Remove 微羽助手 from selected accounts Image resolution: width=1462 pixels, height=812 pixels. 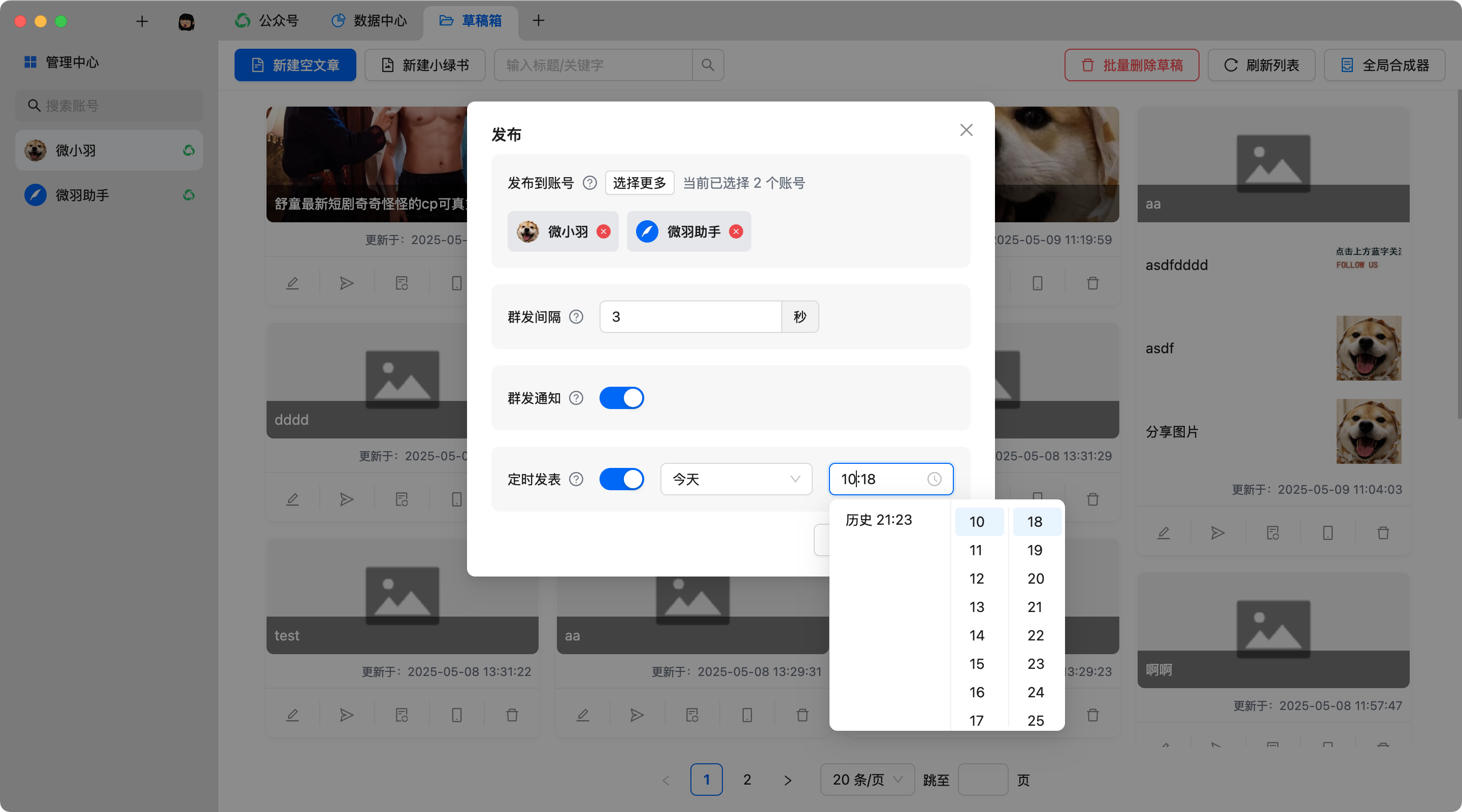click(x=736, y=231)
